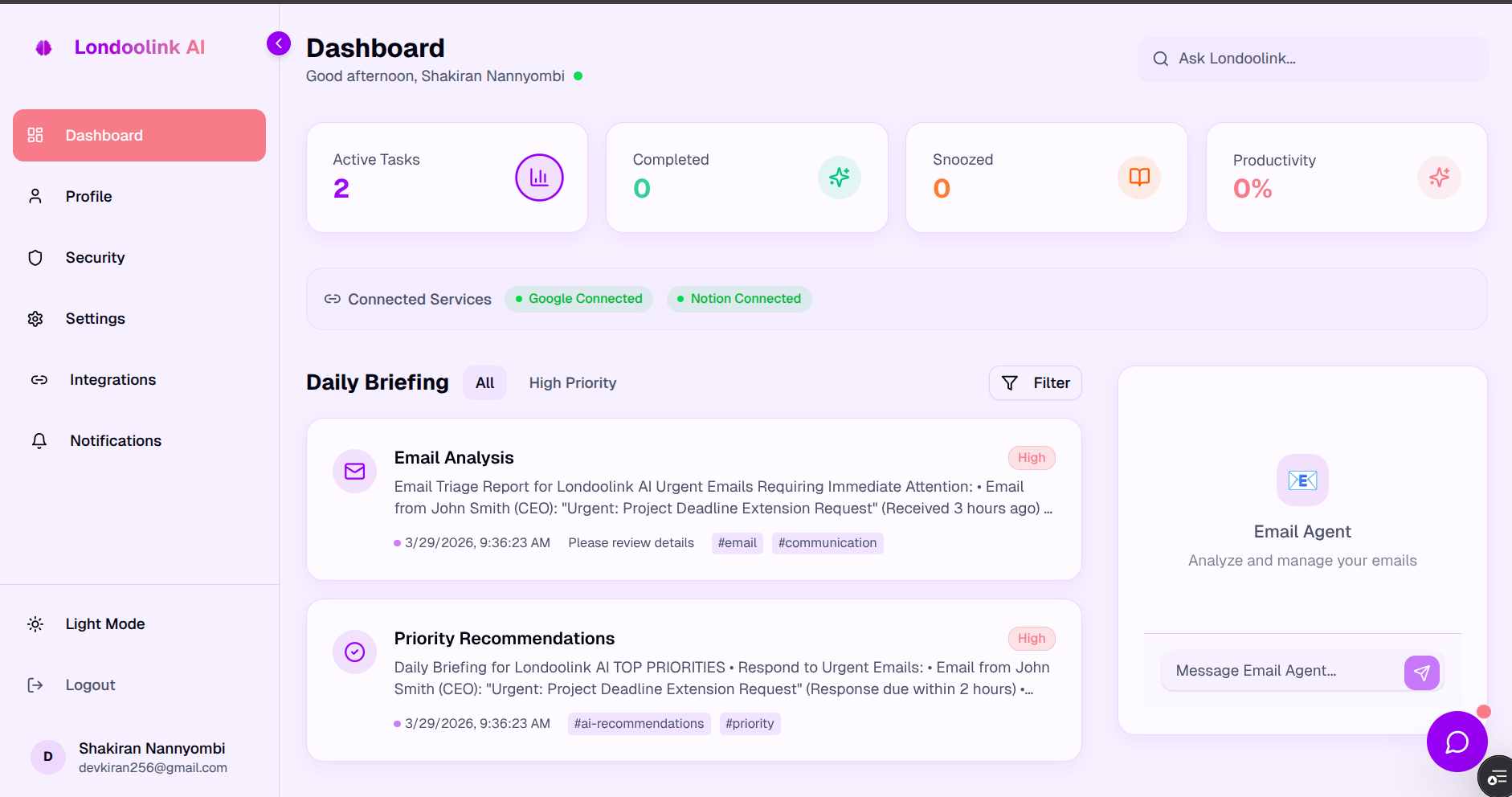Click the Priority Recommendations check icon
This screenshot has height=797, width=1512.
(x=355, y=652)
